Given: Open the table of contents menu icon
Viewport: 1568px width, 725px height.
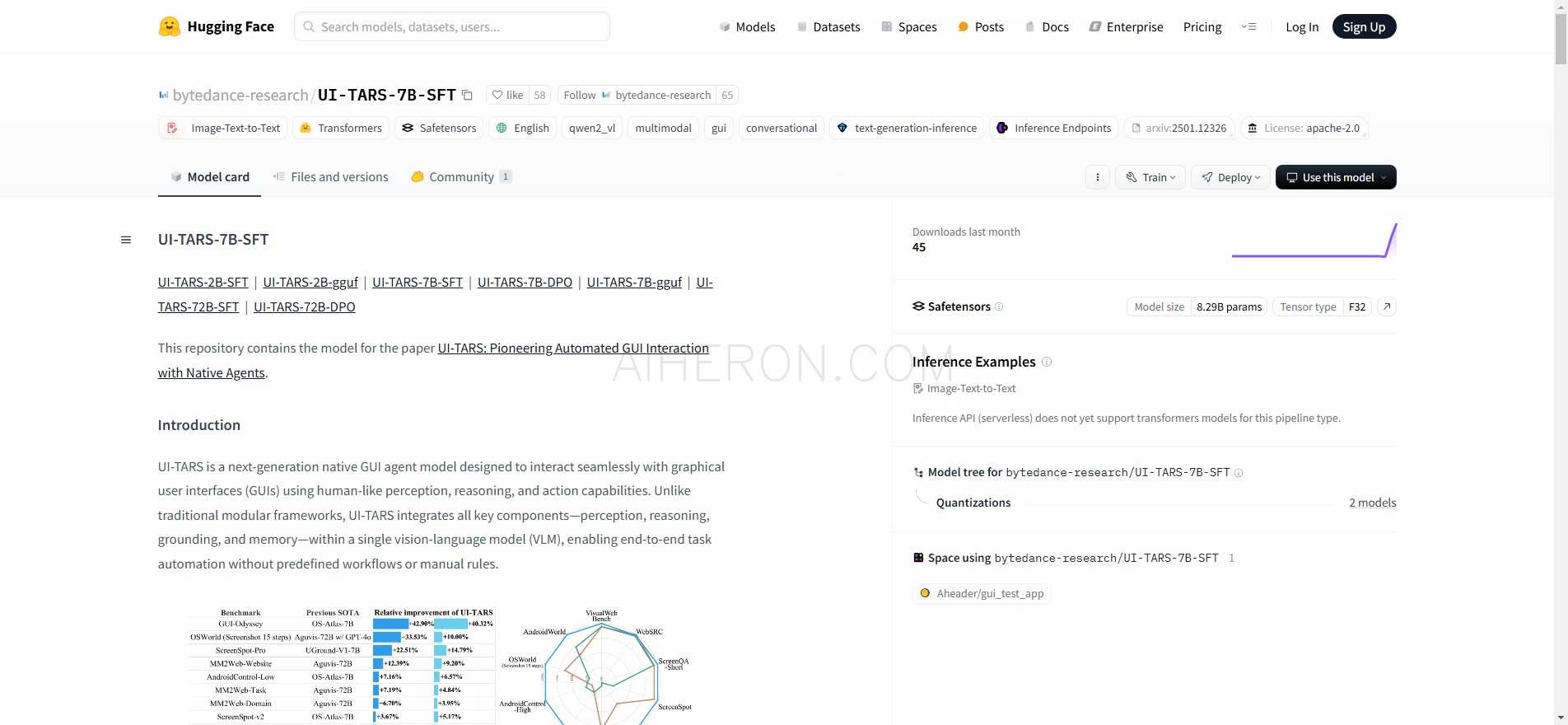Looking at the screenshot, I should click(x=126, y=240).
